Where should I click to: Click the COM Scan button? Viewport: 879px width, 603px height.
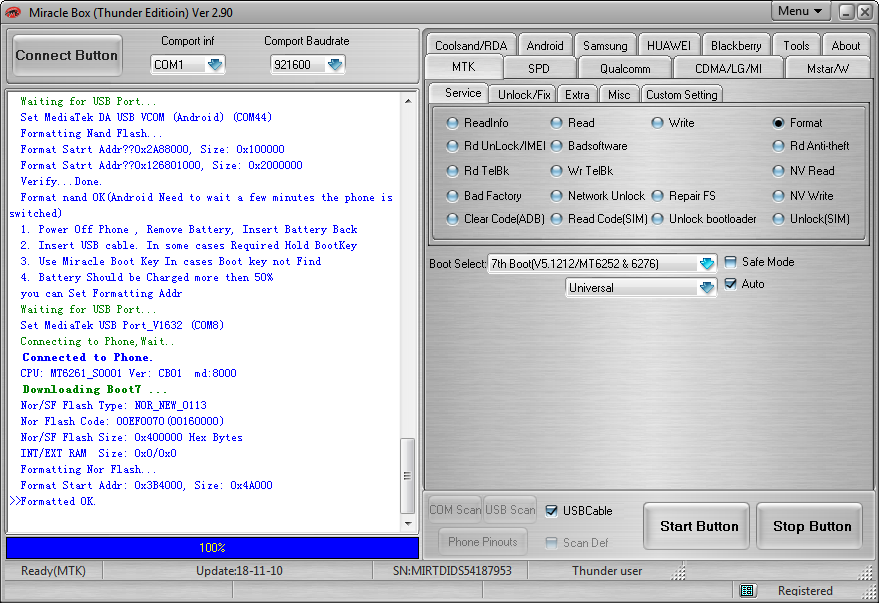455,509
